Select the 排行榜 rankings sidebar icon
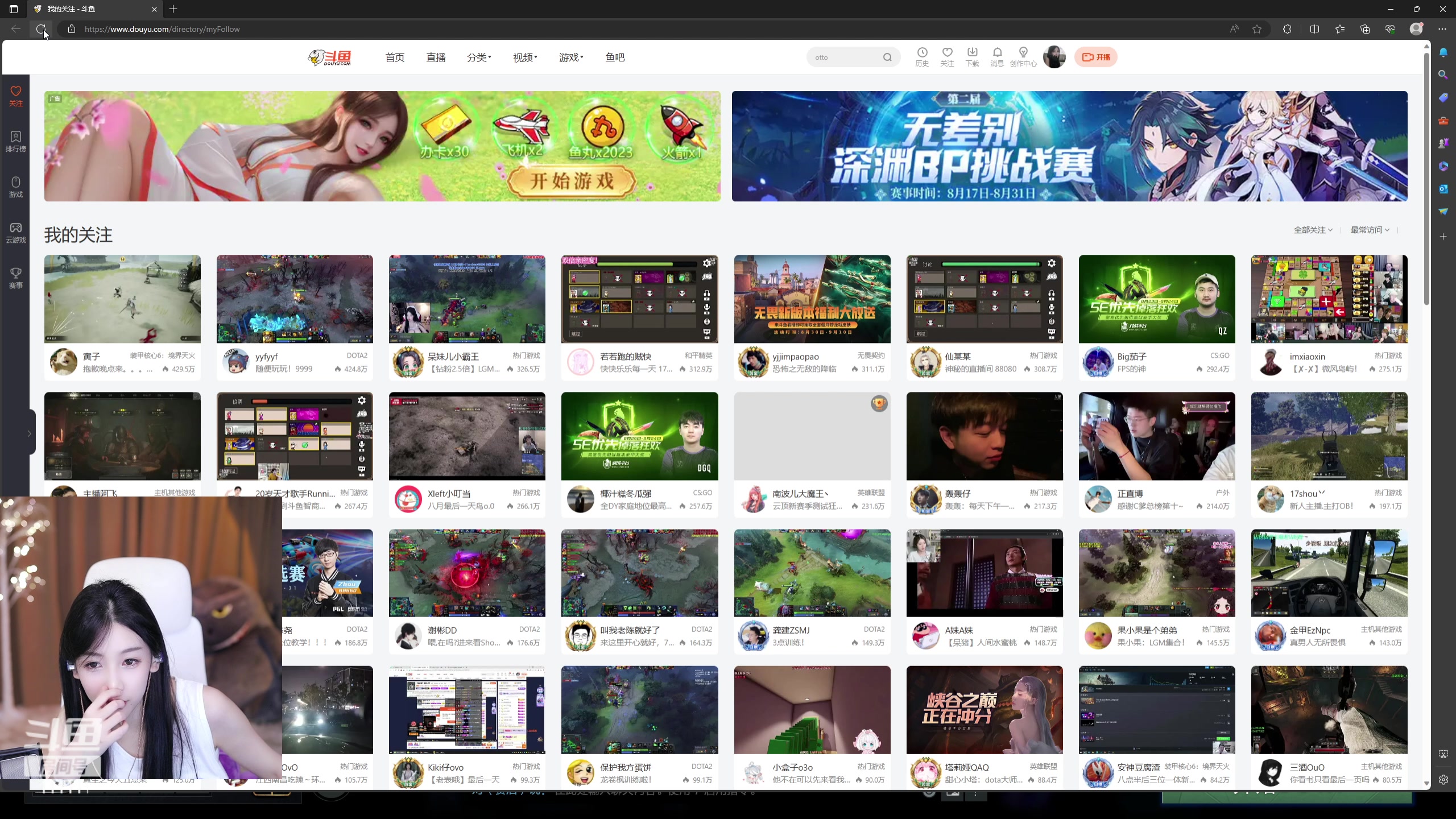Screen dimensions: 1456x819 (15, 141)
